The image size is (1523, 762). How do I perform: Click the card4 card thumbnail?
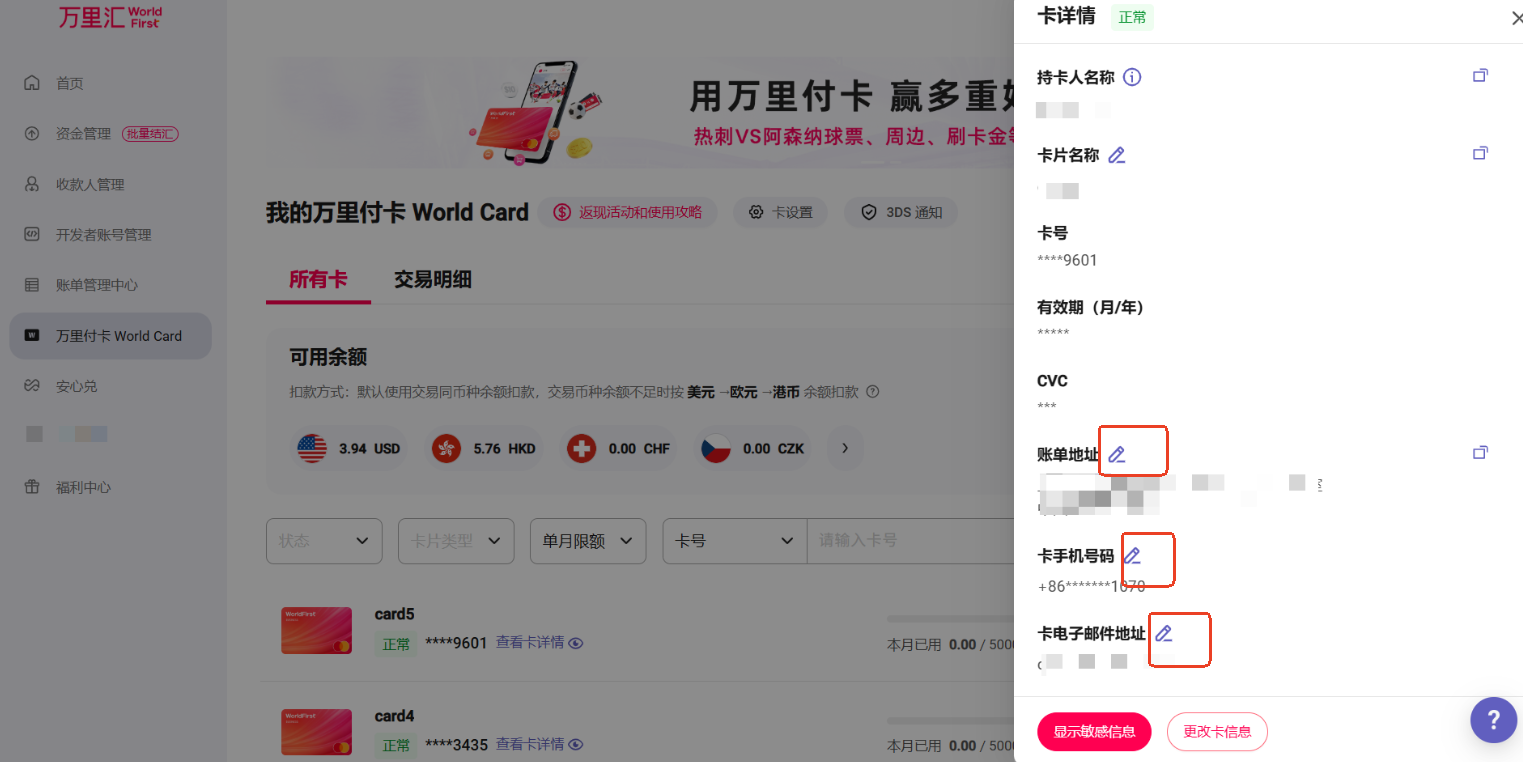click(316, 732)
